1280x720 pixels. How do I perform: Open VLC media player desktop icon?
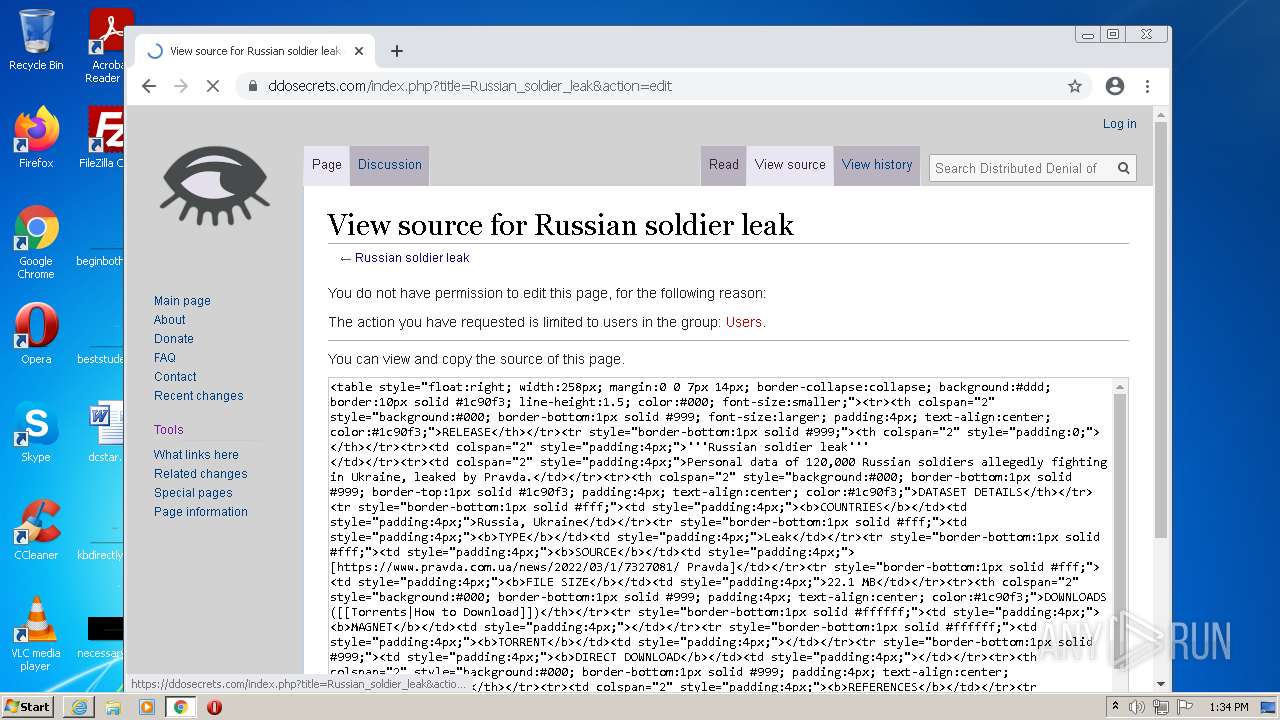(36, 634)
